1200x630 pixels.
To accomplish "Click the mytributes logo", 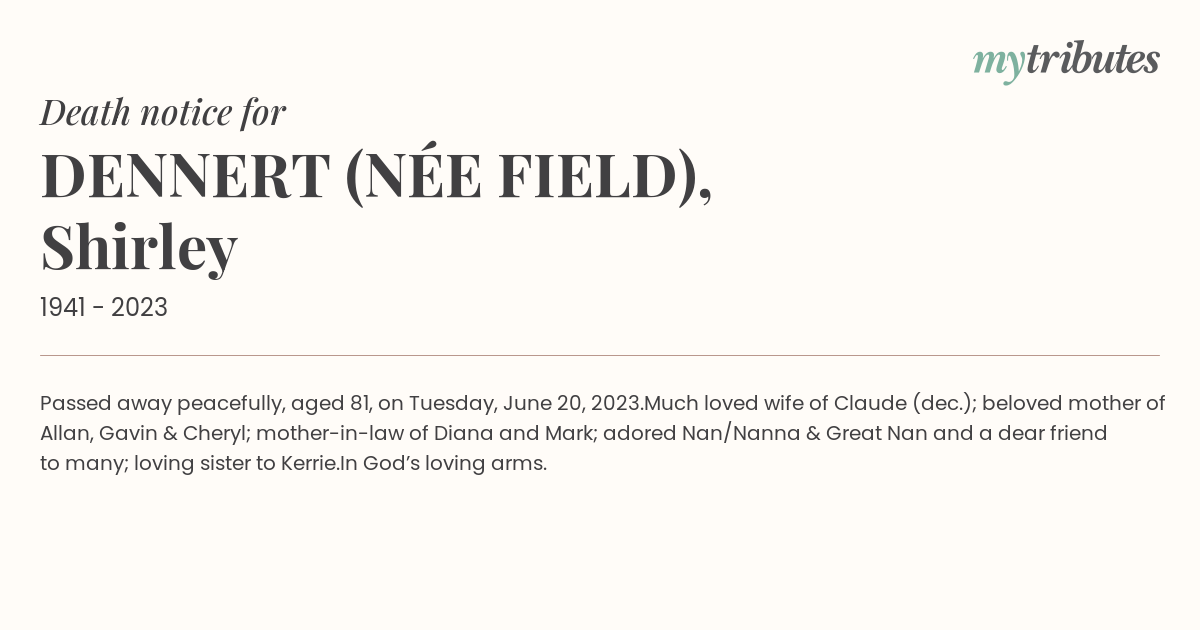I will point(1066,62).
